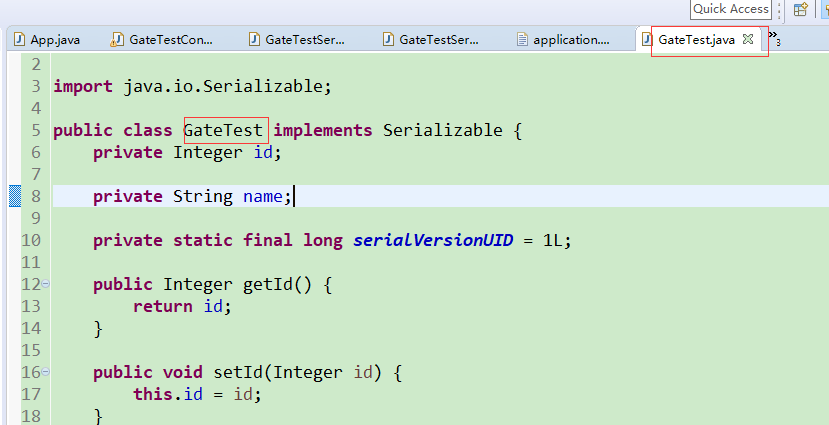Open the GateTestCon... editor tab

[171, 40]
